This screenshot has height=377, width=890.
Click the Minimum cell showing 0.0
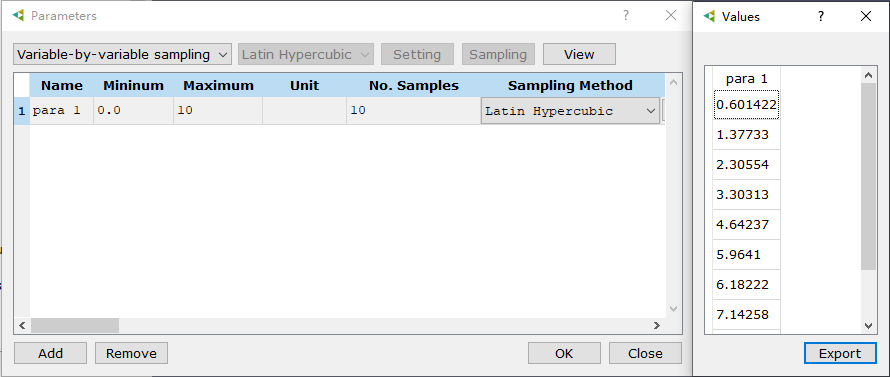tap(133, 111)
